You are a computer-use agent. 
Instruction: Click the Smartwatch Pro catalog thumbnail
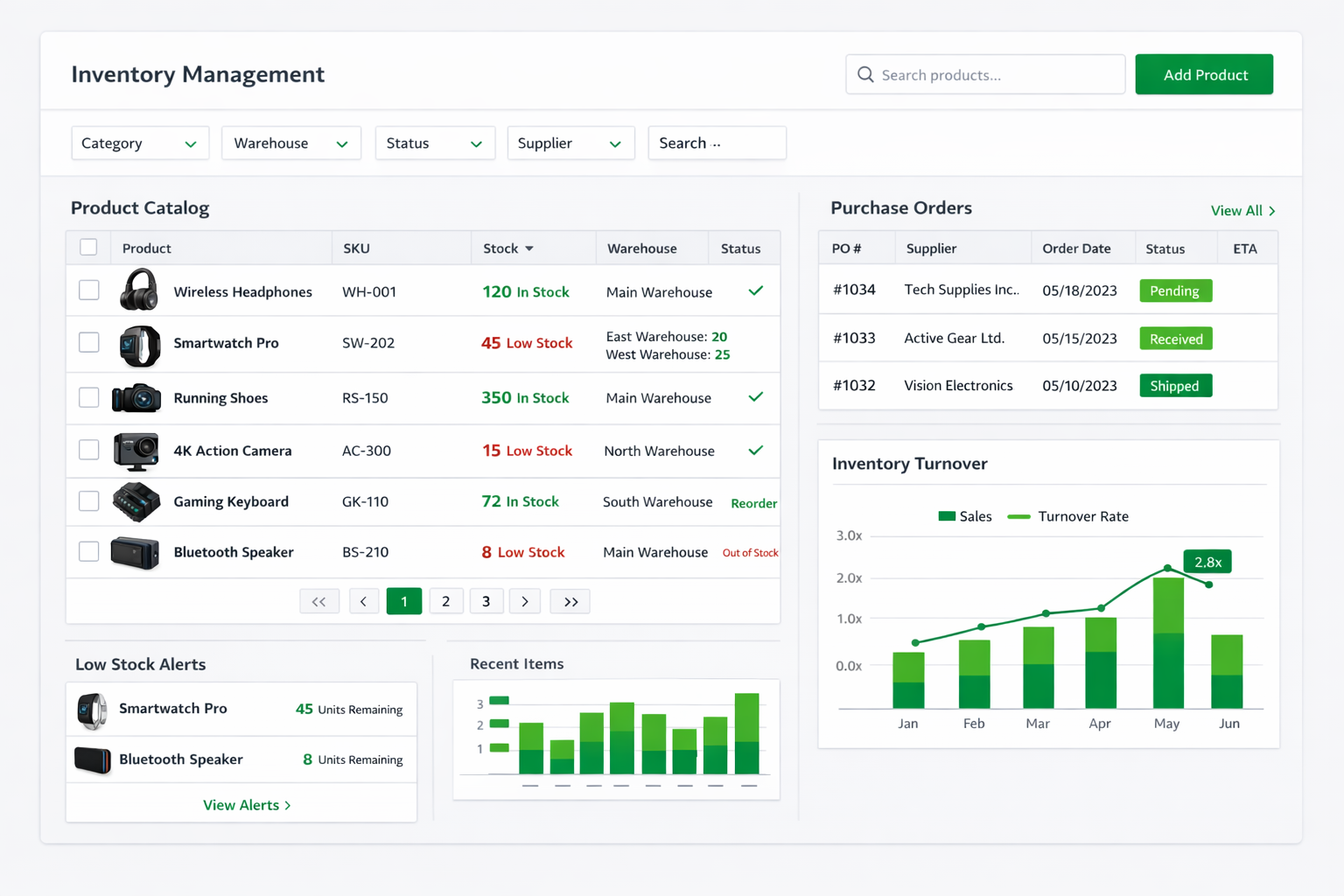139,345
